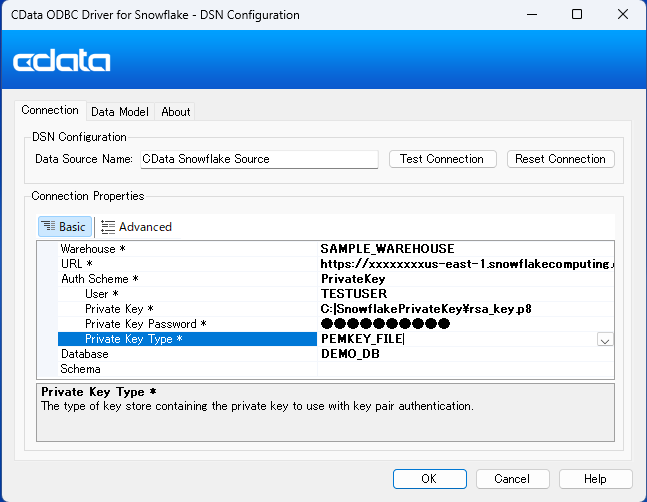Confirm settings with the OK button
647x502 pixels.
[429, 479]
